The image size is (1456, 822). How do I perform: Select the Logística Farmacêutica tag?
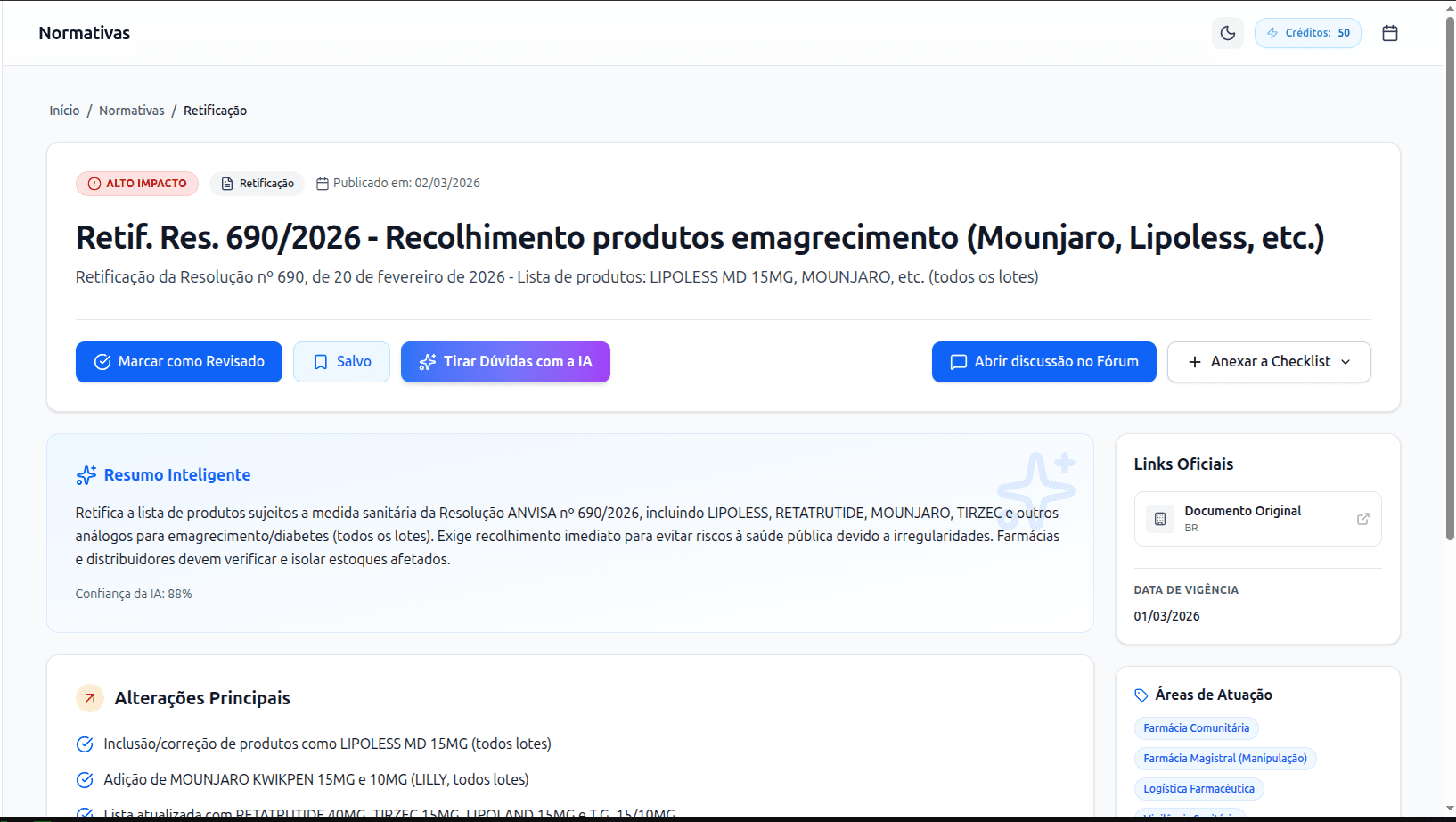(x=1198, y=789)
